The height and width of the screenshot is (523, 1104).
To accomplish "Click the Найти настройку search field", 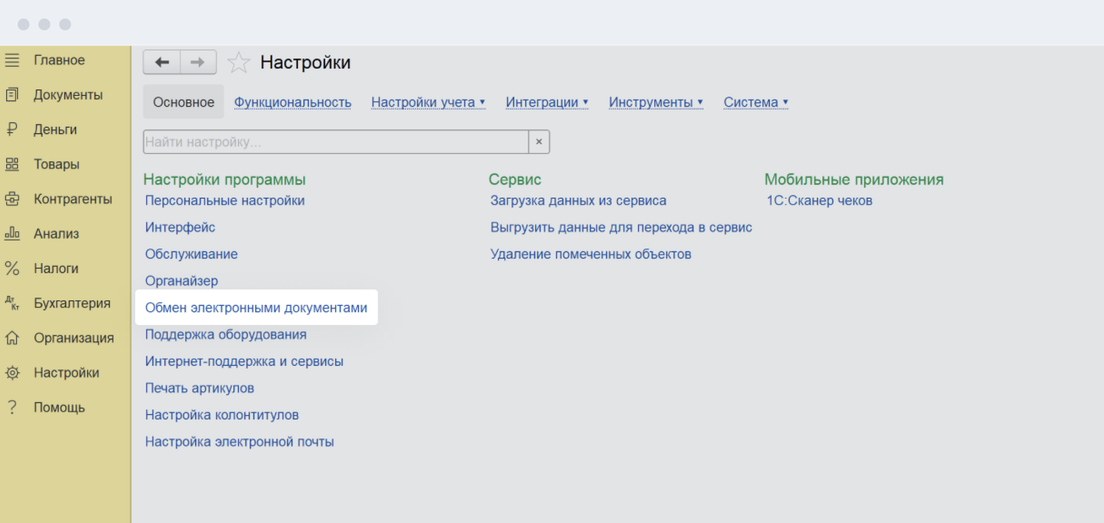I will 335,142.
